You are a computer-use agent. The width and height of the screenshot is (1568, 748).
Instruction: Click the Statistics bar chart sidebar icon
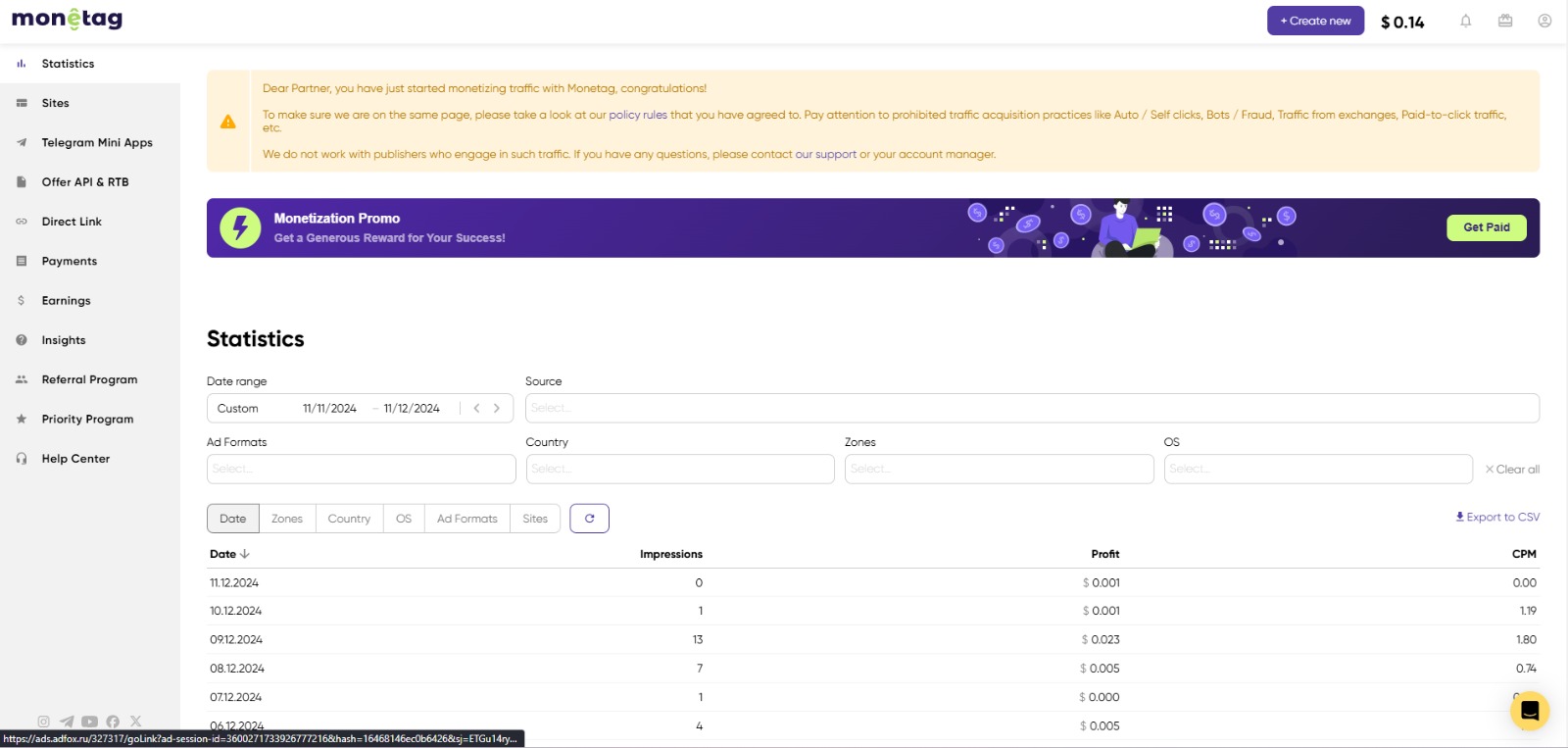(x=22, y=64)
